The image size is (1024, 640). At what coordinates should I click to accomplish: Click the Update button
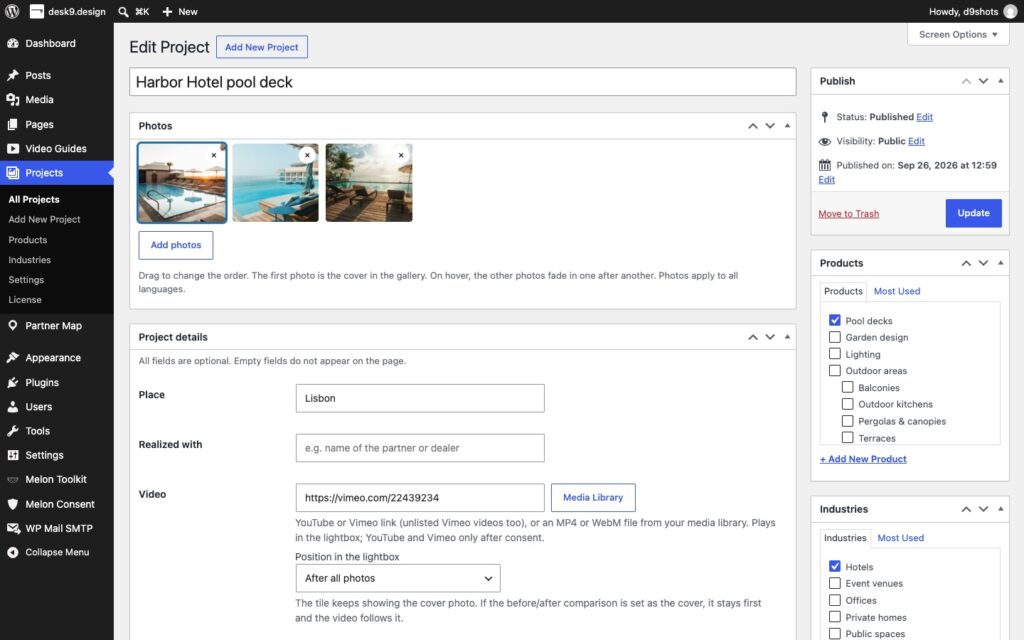click(x=973, y=213)
